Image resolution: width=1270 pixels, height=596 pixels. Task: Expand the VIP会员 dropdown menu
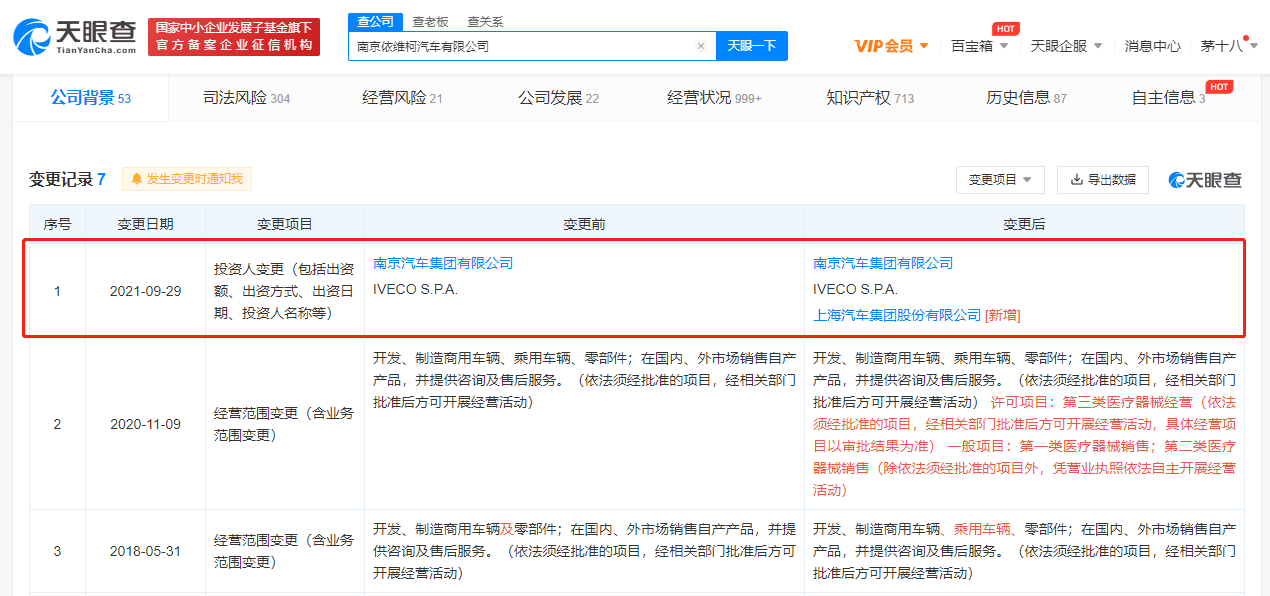pos(891,46)
